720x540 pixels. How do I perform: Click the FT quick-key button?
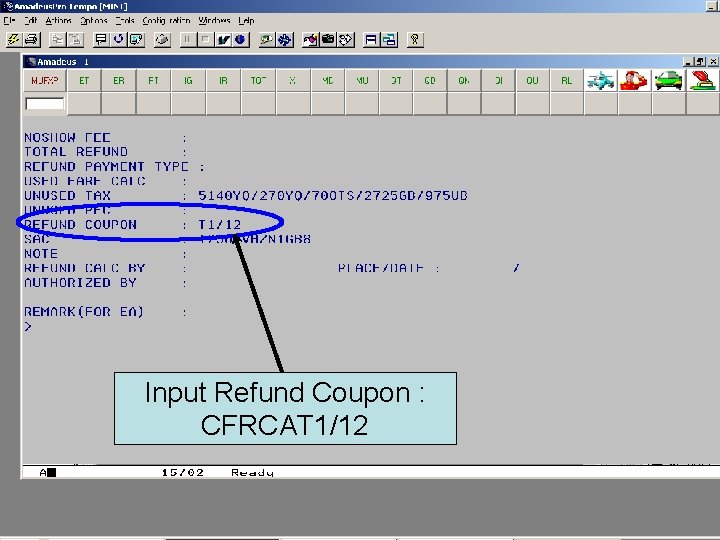[153, 80]
